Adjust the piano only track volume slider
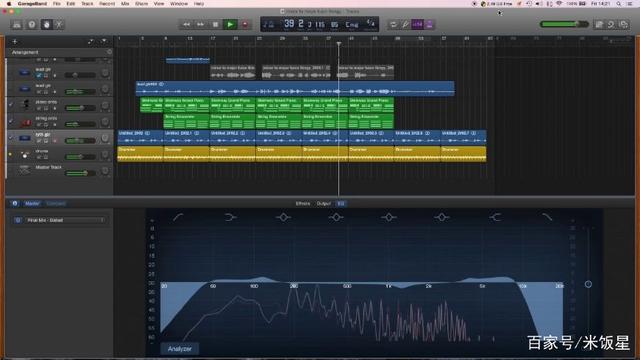Image resolution: width=640 pixels, height=360 pixels. pos(80,108)
